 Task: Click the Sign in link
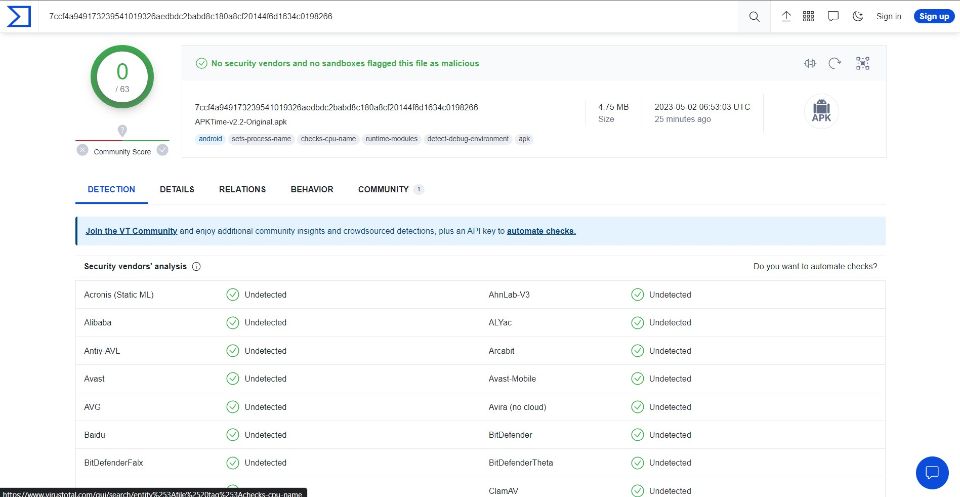888,17
